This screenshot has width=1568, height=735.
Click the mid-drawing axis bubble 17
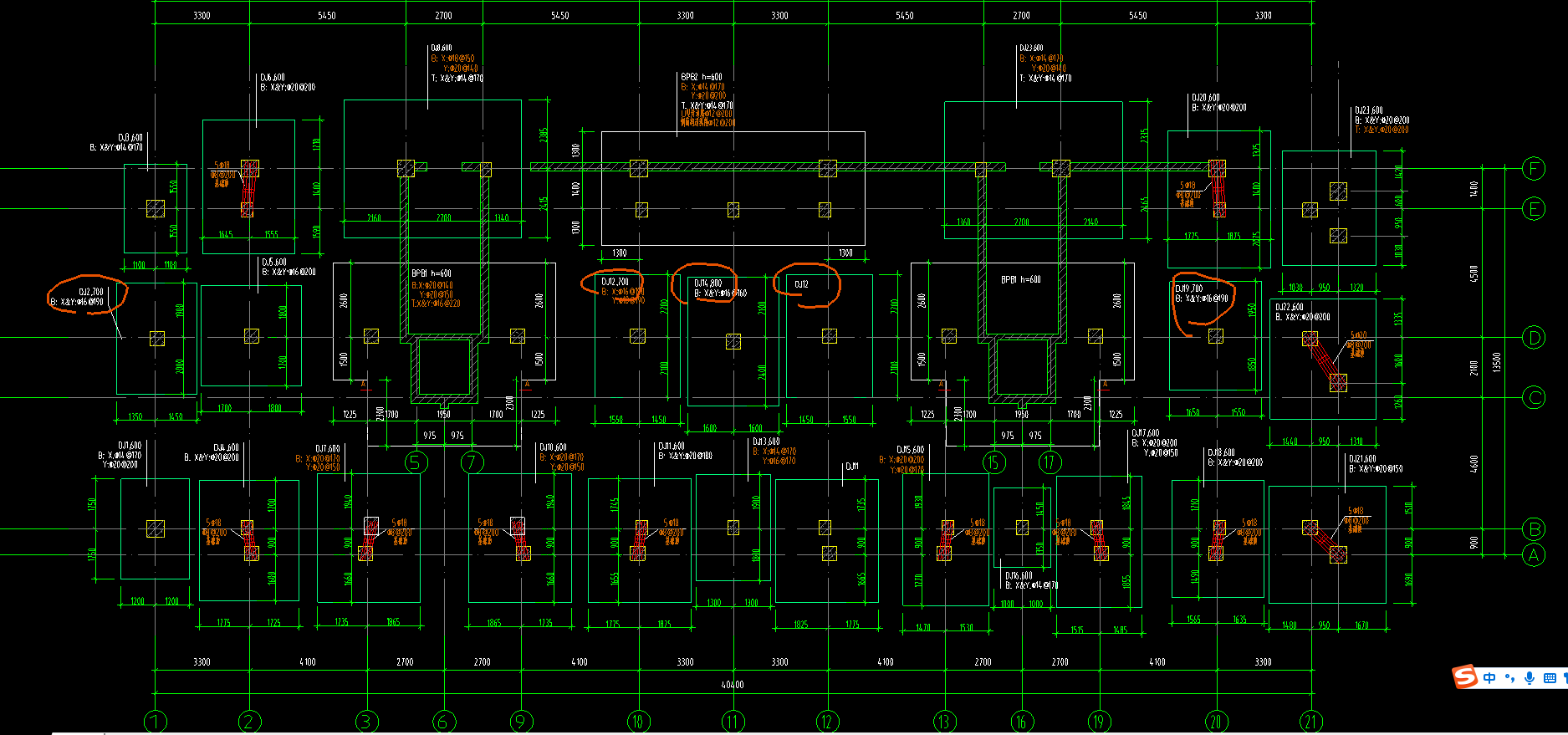click(x=1050, y=462)
